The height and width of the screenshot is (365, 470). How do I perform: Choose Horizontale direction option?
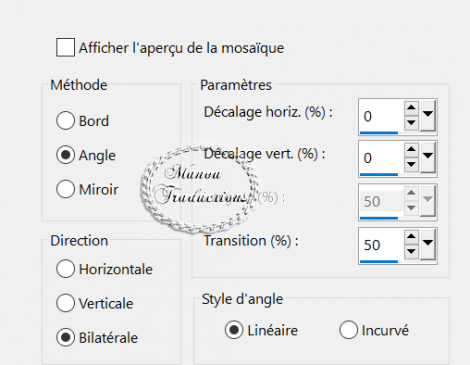[x=65, y=269]
